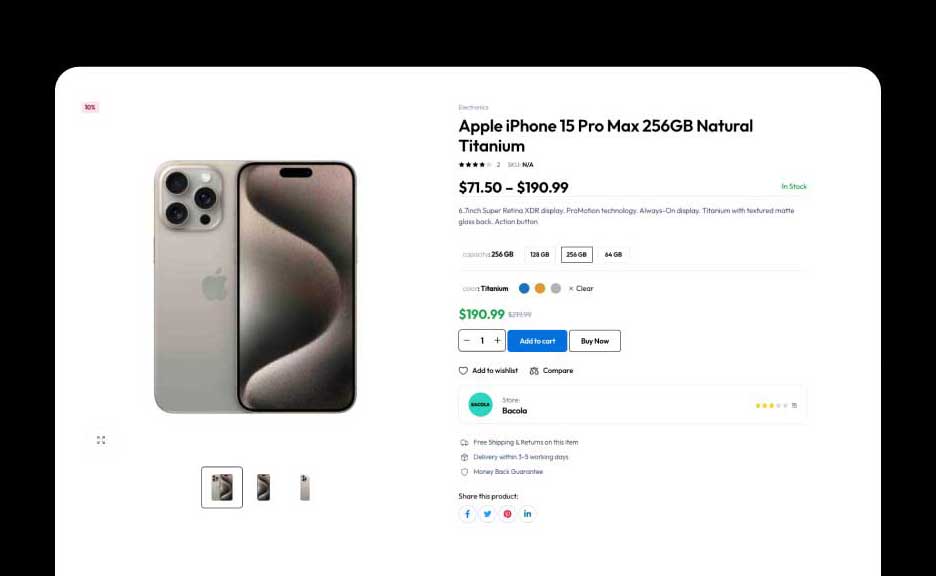Click the Add to cart button

click(x=537, y=341)
